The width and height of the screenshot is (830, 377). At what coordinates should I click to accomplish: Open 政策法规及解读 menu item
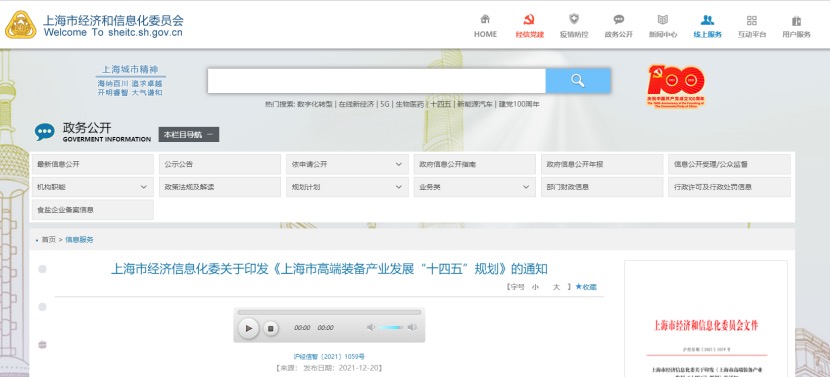220,187
